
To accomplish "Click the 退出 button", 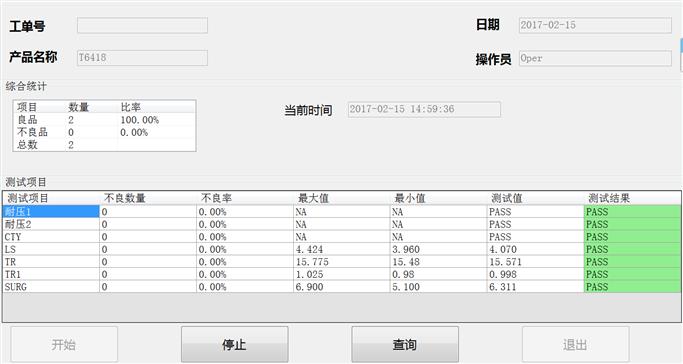I will coord(575,344).
